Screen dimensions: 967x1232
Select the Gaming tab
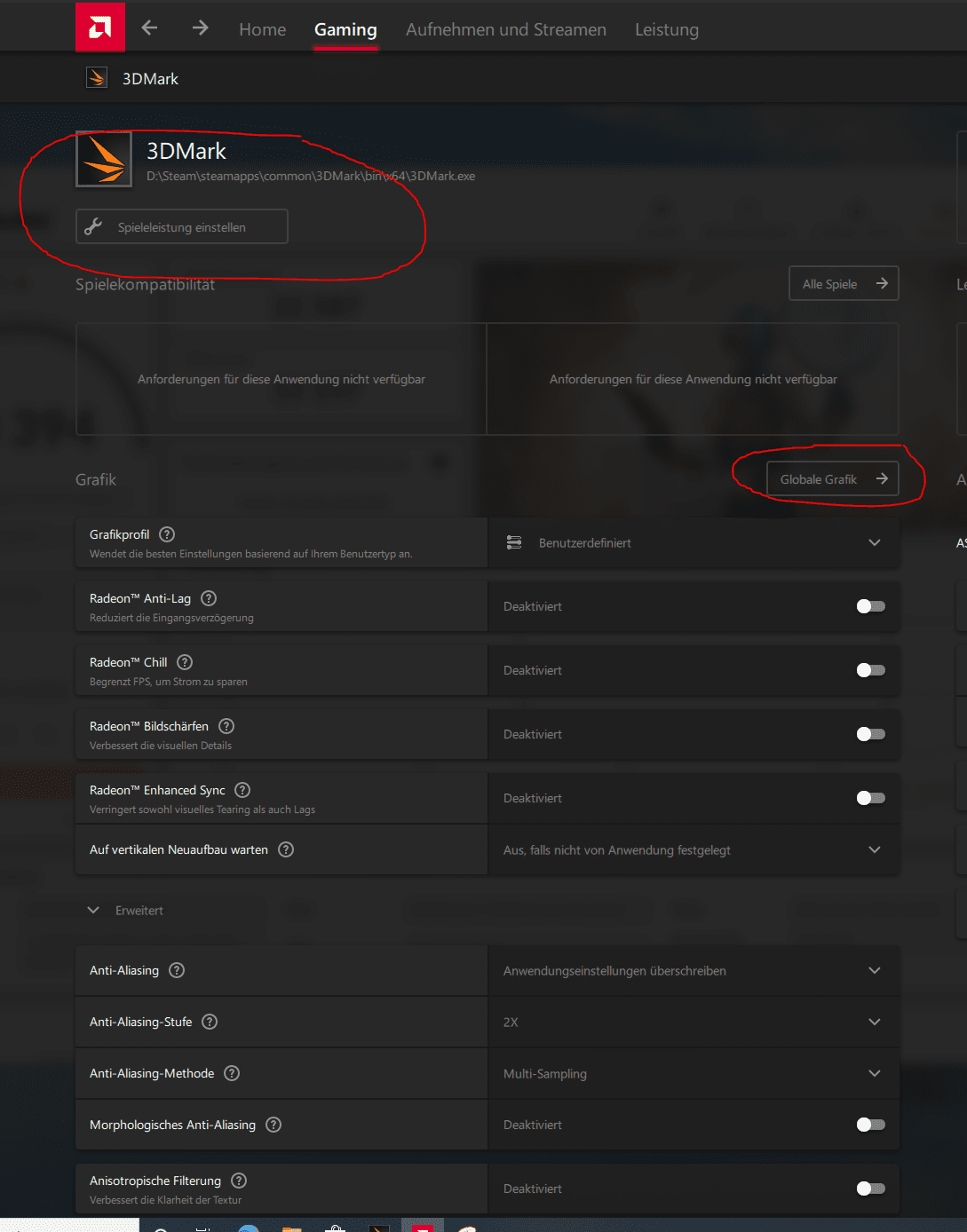(x=345, y=29)
